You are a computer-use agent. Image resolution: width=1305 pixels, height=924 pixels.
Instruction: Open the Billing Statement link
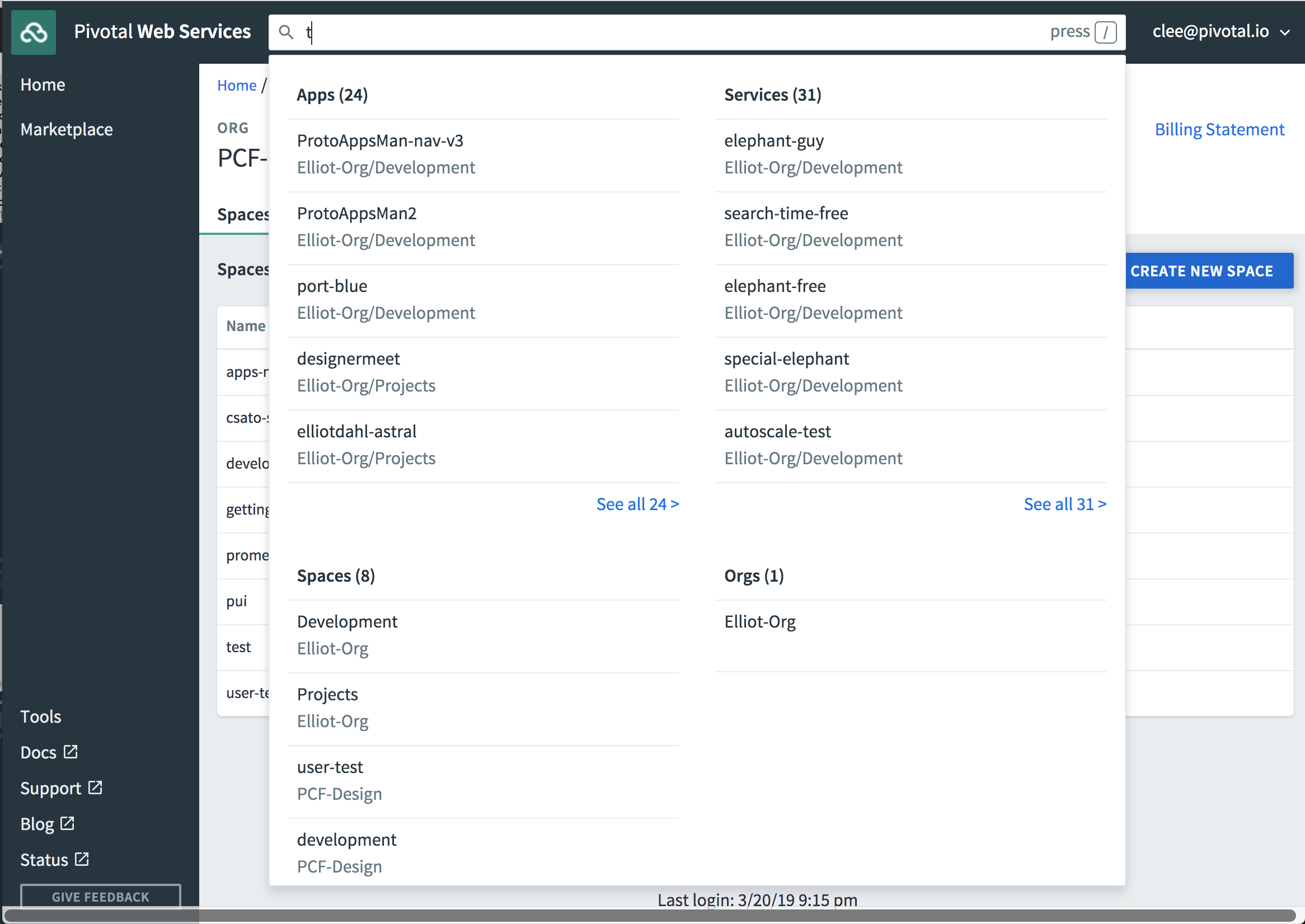pos(1219,129)
